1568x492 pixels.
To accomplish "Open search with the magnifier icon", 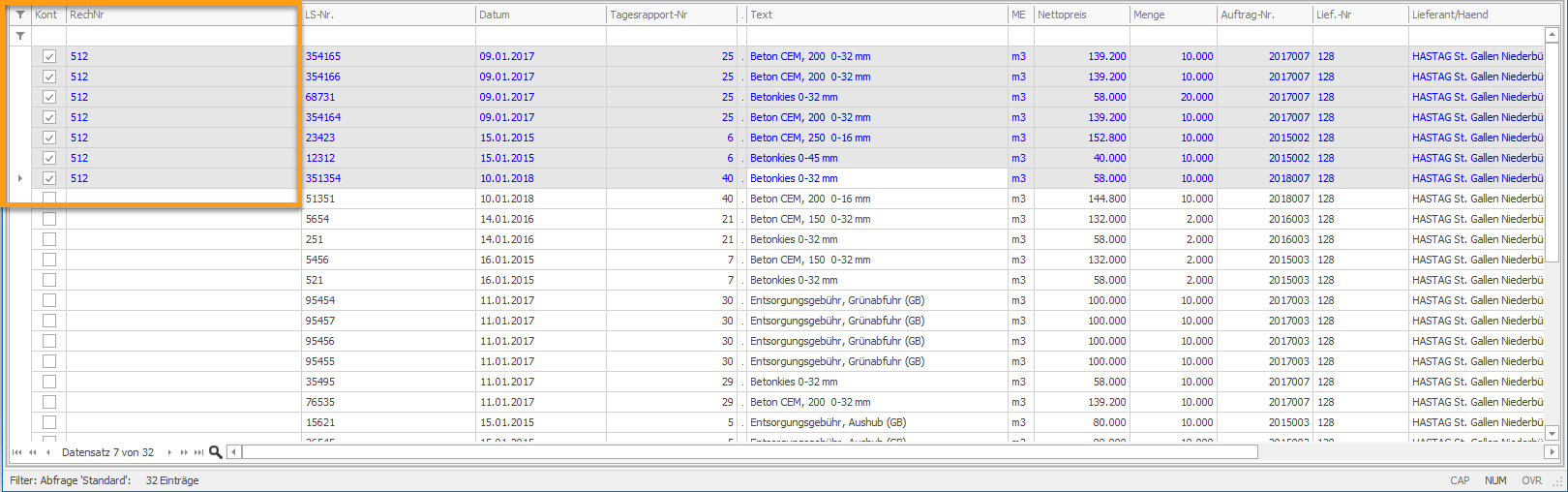I will click(x=216, y=452).
